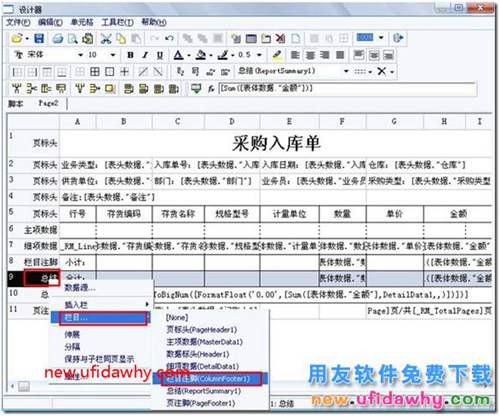Viewport: 500px width, 416px height.
Task: Open the 工具栏(T) menu
Action: [117, 22]
